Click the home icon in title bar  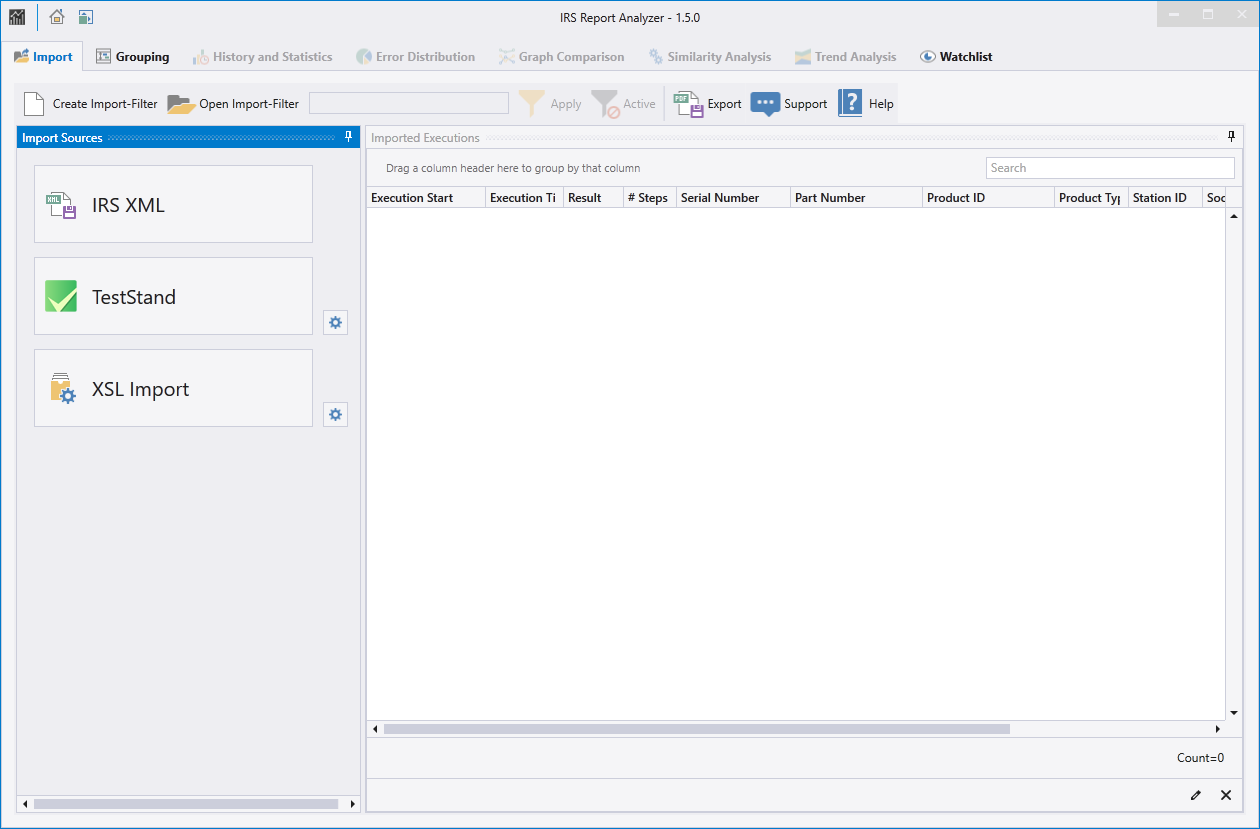pos(57,17)
